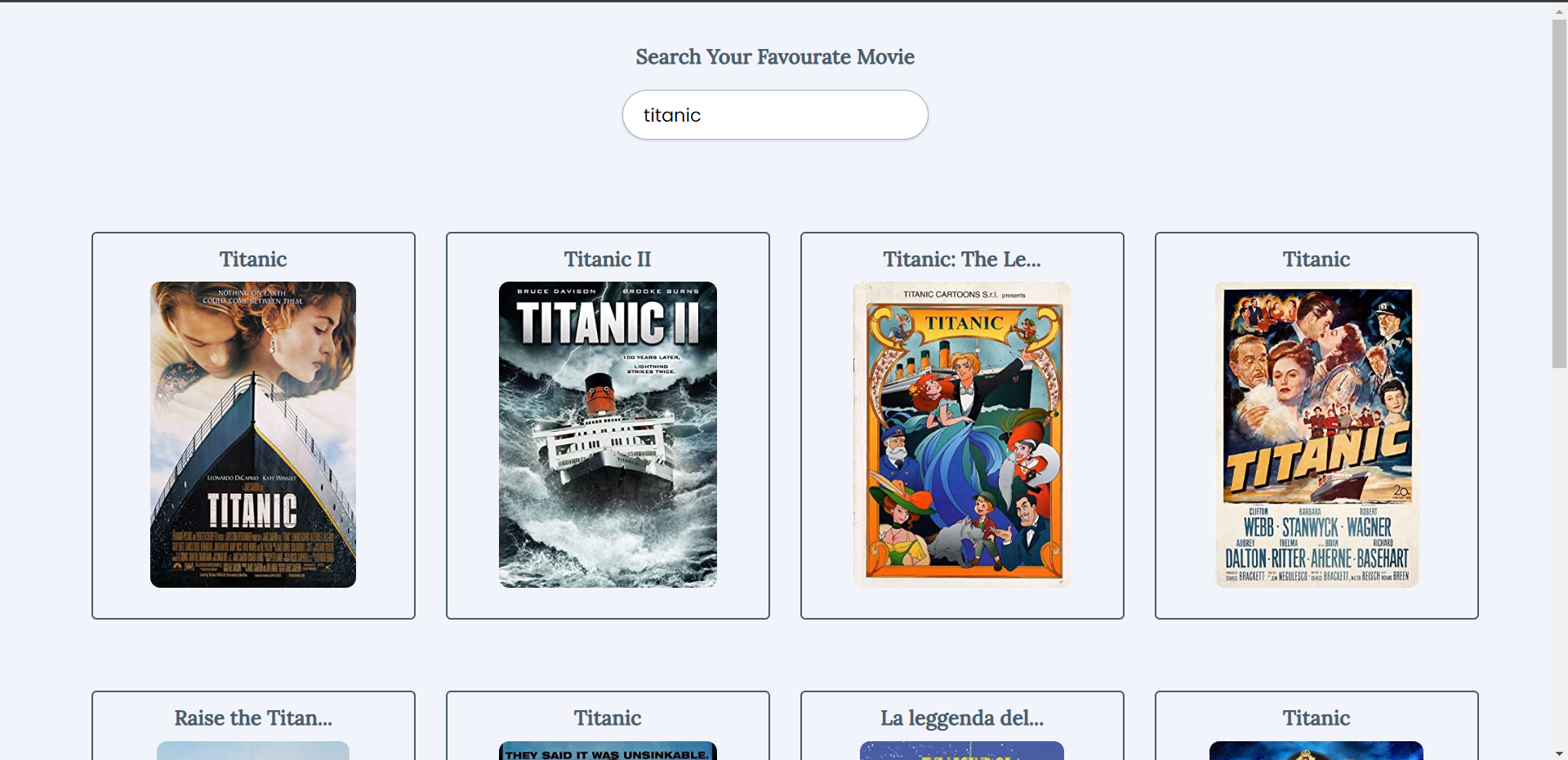Open the 'They said it was unsinkable' poster
The image size is (1568, 760).
[608, 751]
